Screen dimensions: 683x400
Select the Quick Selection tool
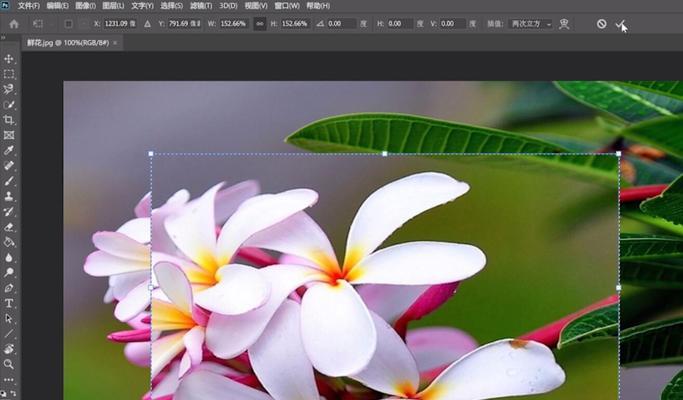9,105
